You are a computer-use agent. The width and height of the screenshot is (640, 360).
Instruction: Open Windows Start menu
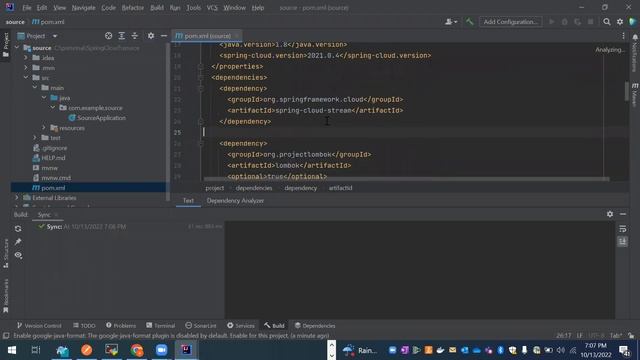pyautogui.click(x=12, y=350)
